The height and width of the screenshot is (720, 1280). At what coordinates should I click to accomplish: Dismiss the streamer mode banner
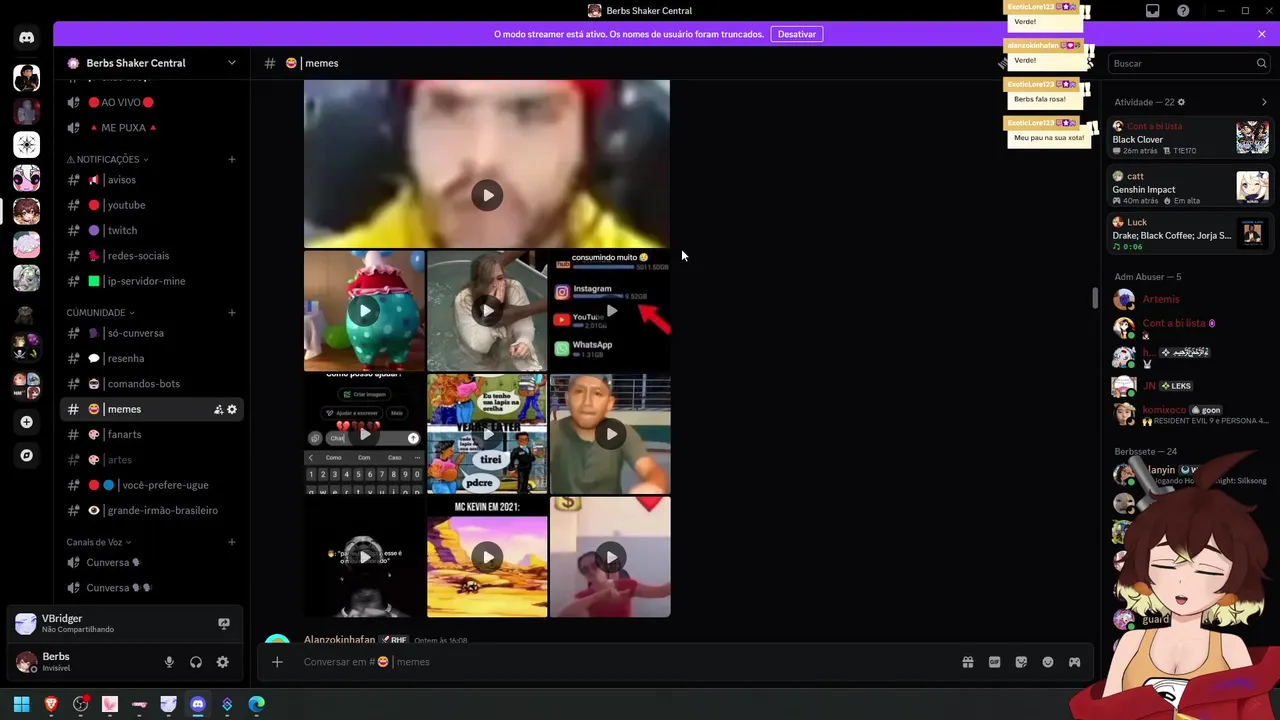(1262, 34)
